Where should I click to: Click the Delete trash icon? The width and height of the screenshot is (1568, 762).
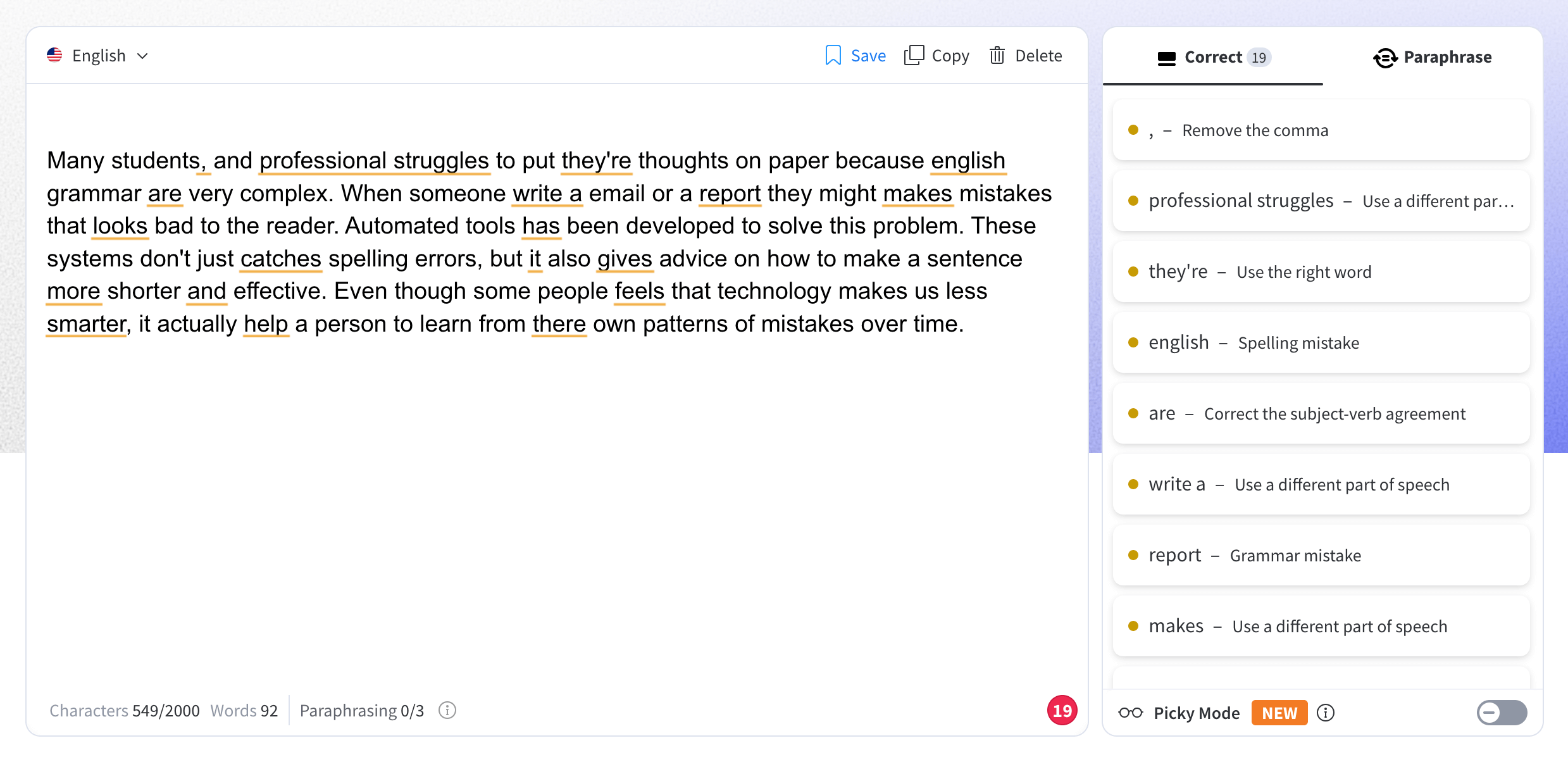tap(997, 56)
